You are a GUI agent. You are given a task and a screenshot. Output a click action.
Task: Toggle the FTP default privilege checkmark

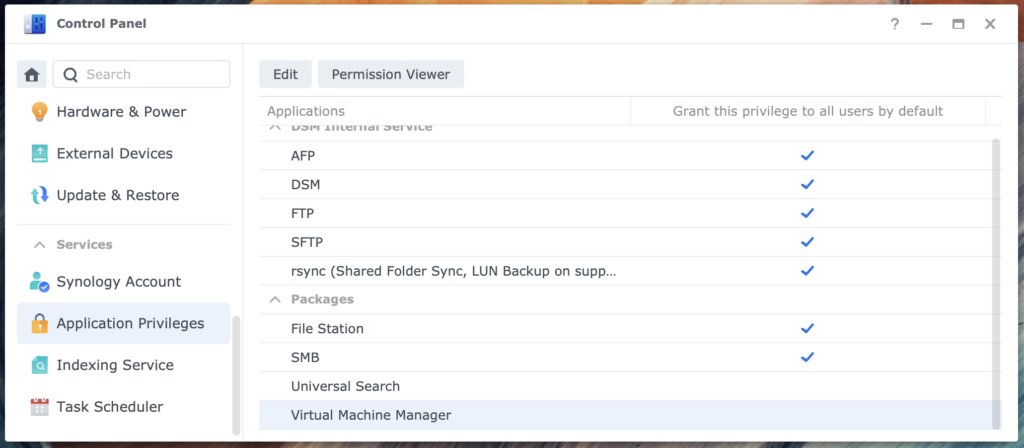[x=807, y=213]
